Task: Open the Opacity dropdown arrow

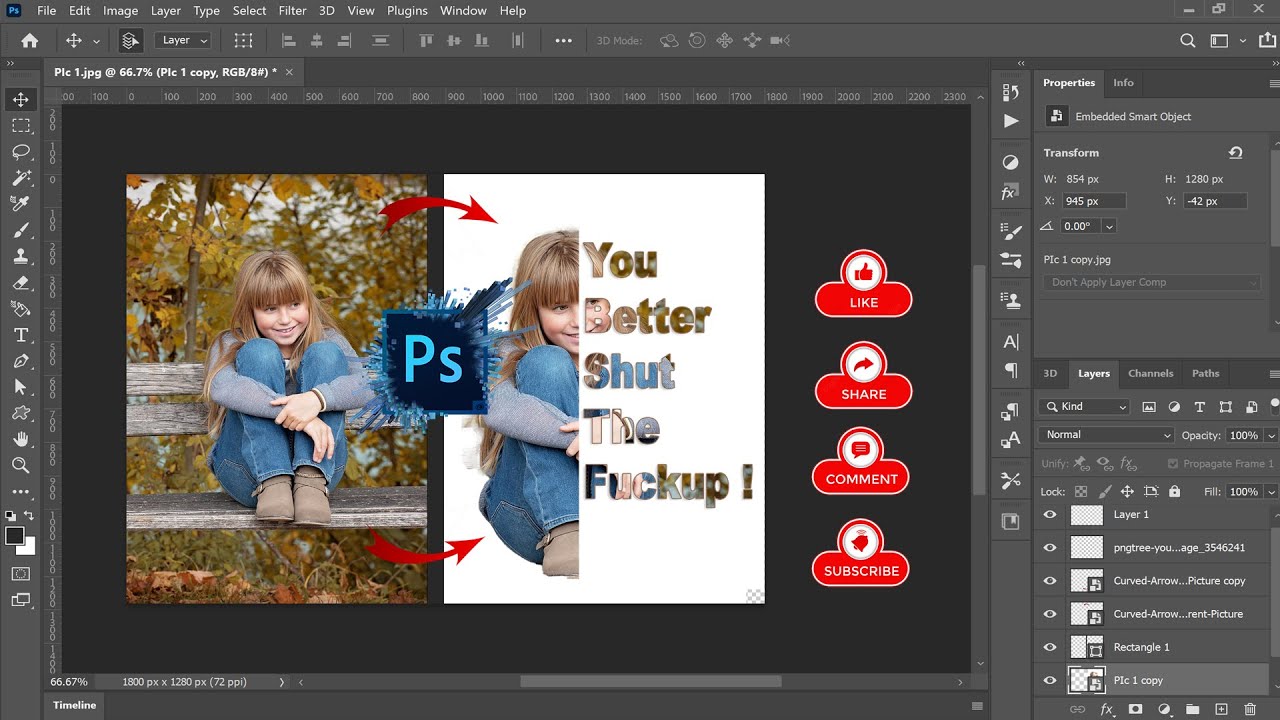Action: pyautogui.click(x=1271, y=436)
